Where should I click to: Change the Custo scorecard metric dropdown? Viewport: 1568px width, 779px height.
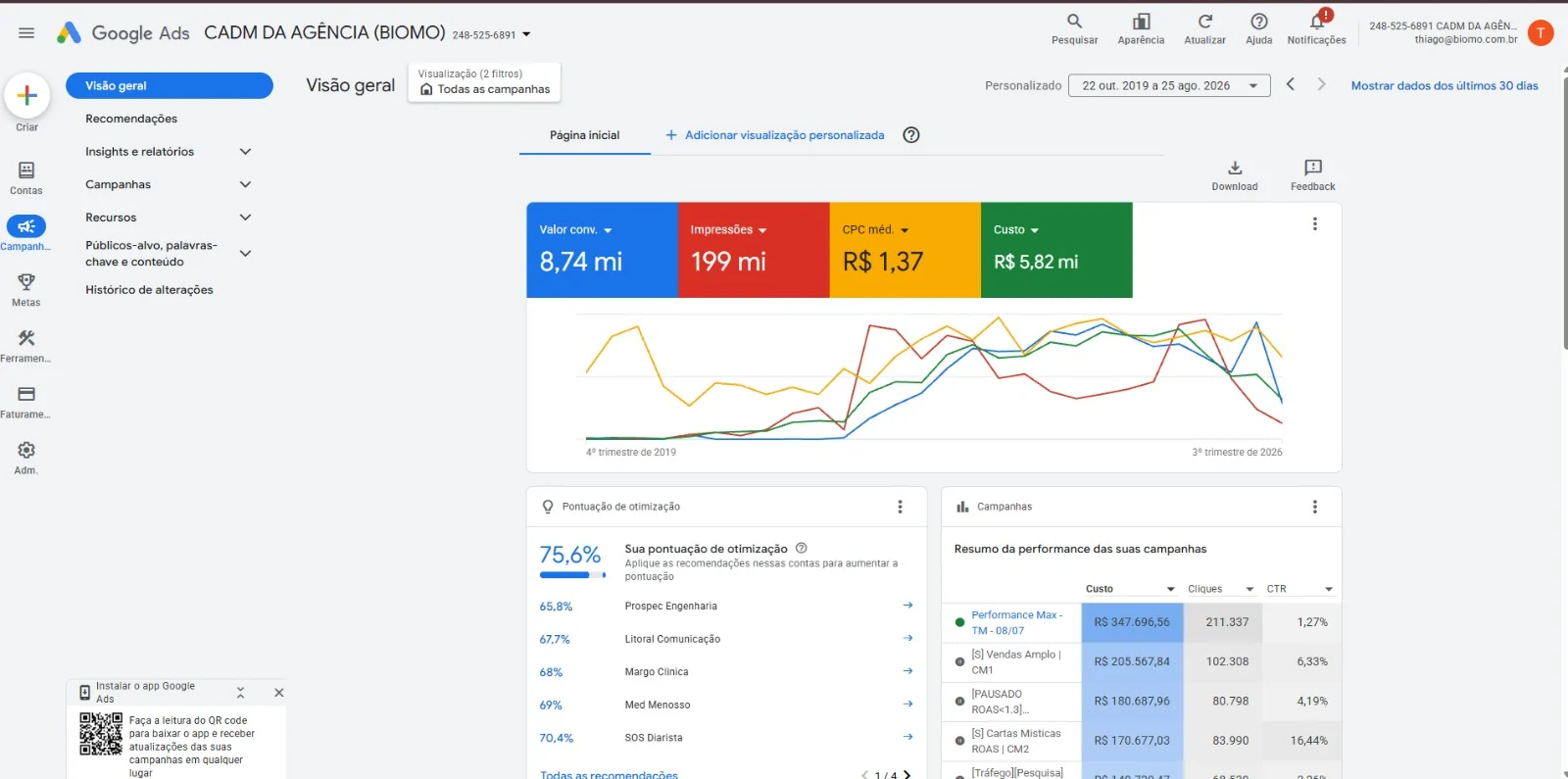click(x=1016, y=229)
